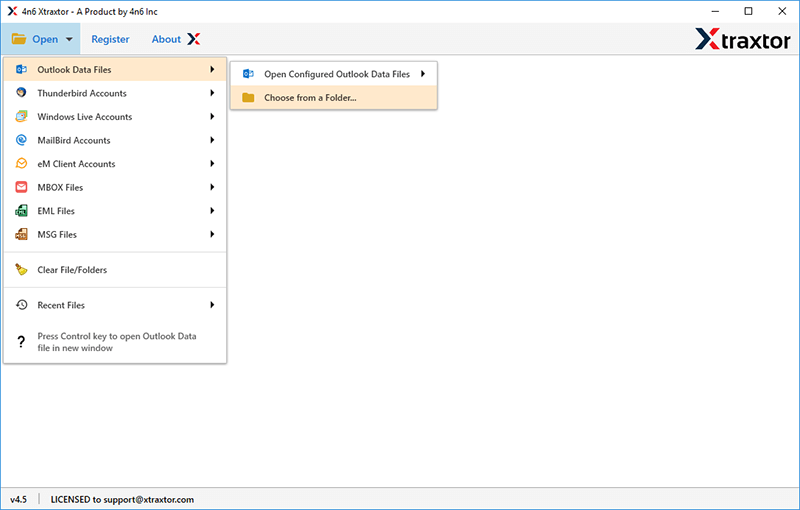Click the window title 4n6 Xtraxtor

[90, 11]
